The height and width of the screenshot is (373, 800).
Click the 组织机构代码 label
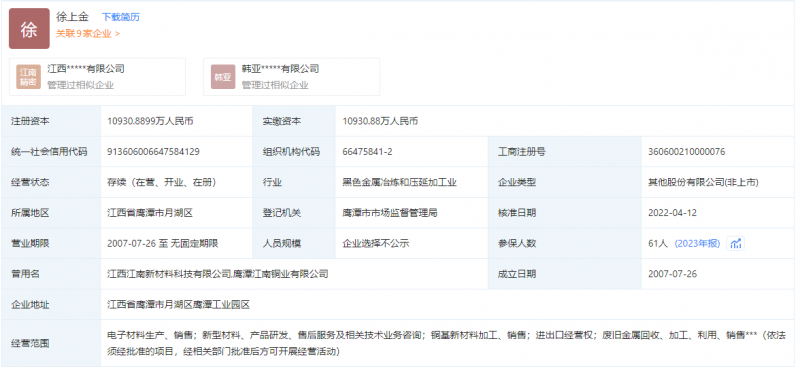click(291, 152)
